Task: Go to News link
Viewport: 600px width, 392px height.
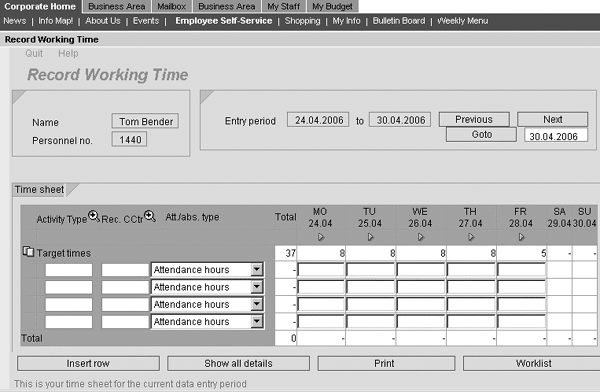Action: point(15,21)
